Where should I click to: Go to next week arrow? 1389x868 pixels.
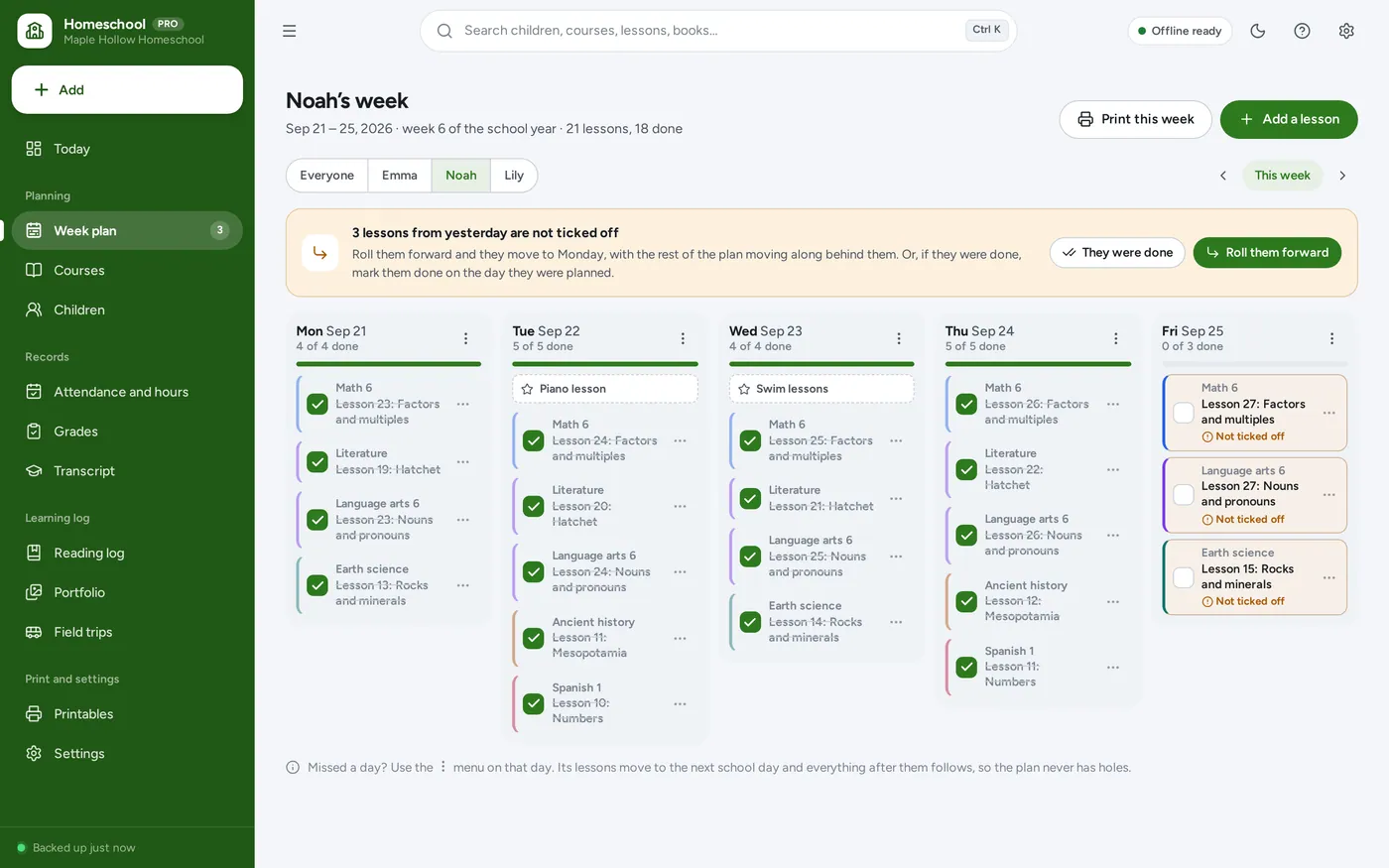[x=1342, y=176]
